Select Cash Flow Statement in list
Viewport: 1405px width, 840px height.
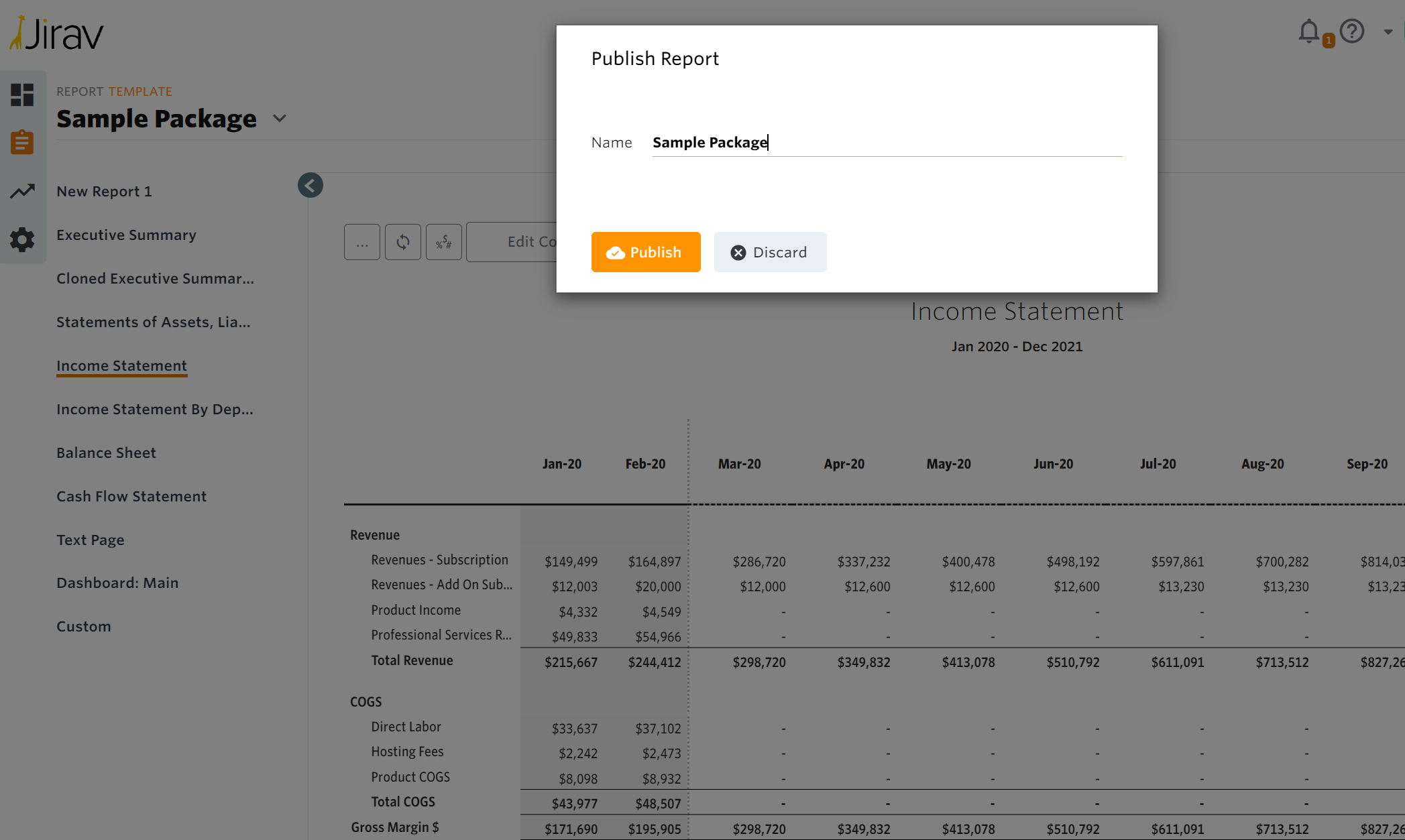(x=131, y=496)
